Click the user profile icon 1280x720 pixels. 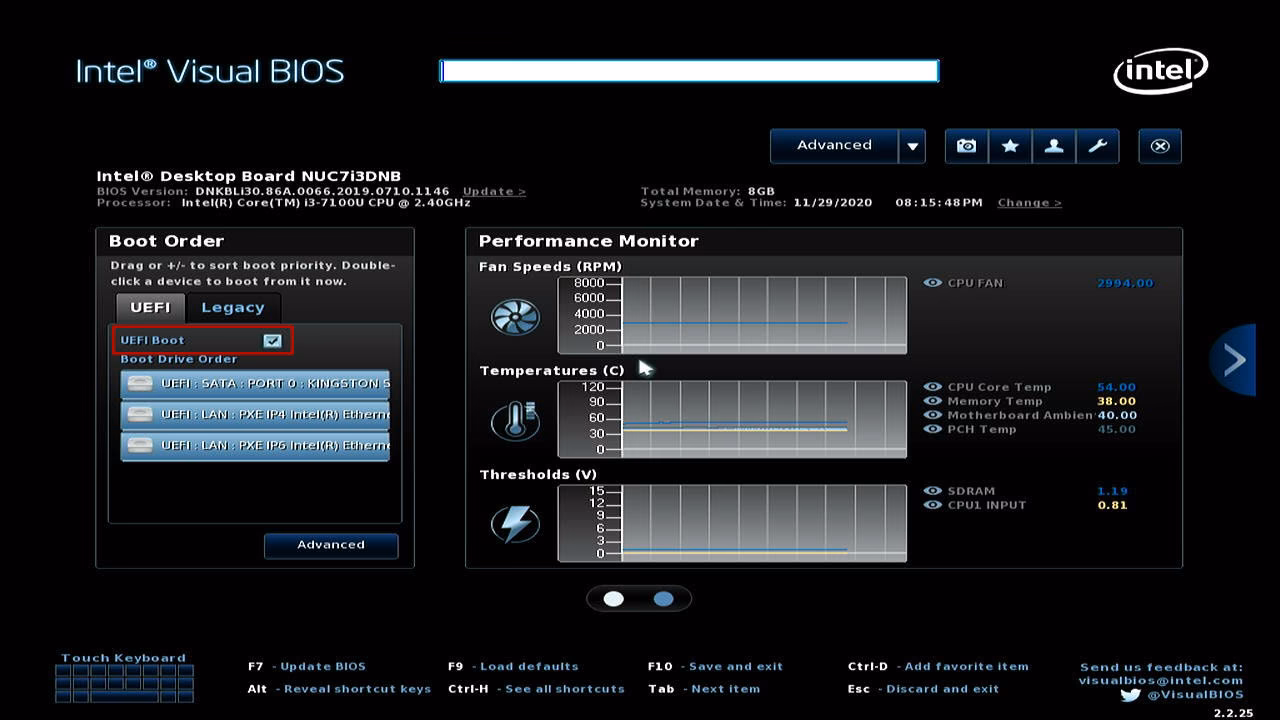tap(1054, 145)
